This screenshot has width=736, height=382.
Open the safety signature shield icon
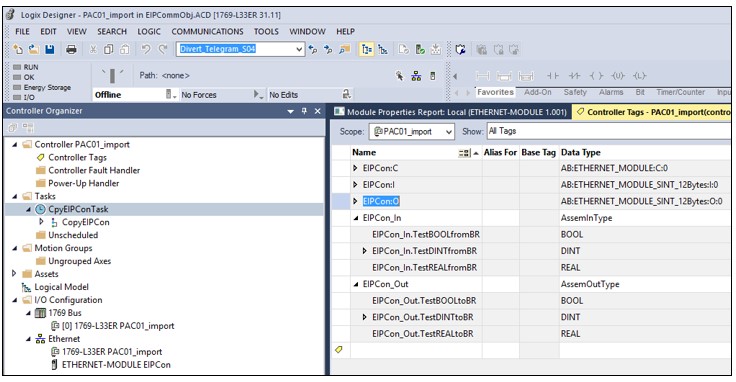(460, 49)
